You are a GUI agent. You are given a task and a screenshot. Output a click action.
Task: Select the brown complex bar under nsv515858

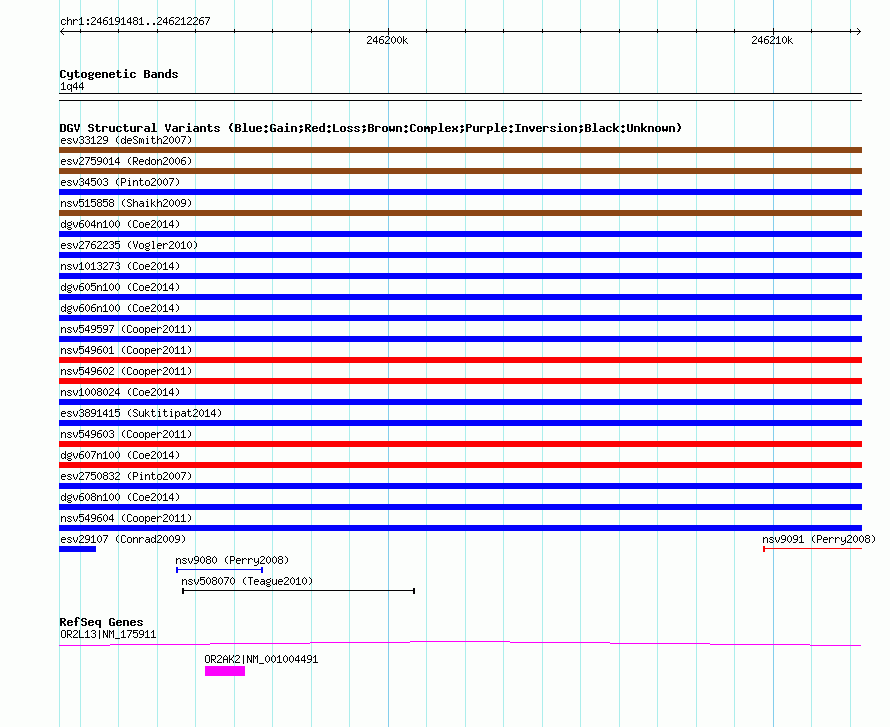coord(460,213)
